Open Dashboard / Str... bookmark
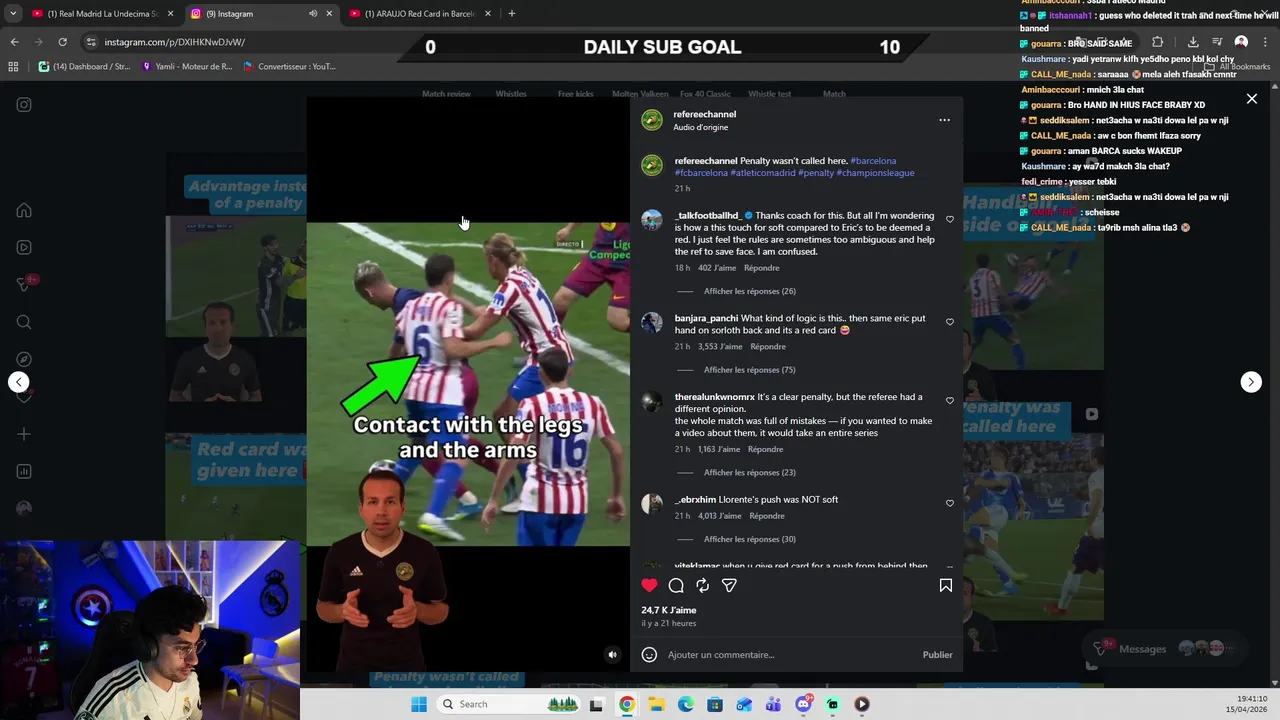 coord(85,67)
